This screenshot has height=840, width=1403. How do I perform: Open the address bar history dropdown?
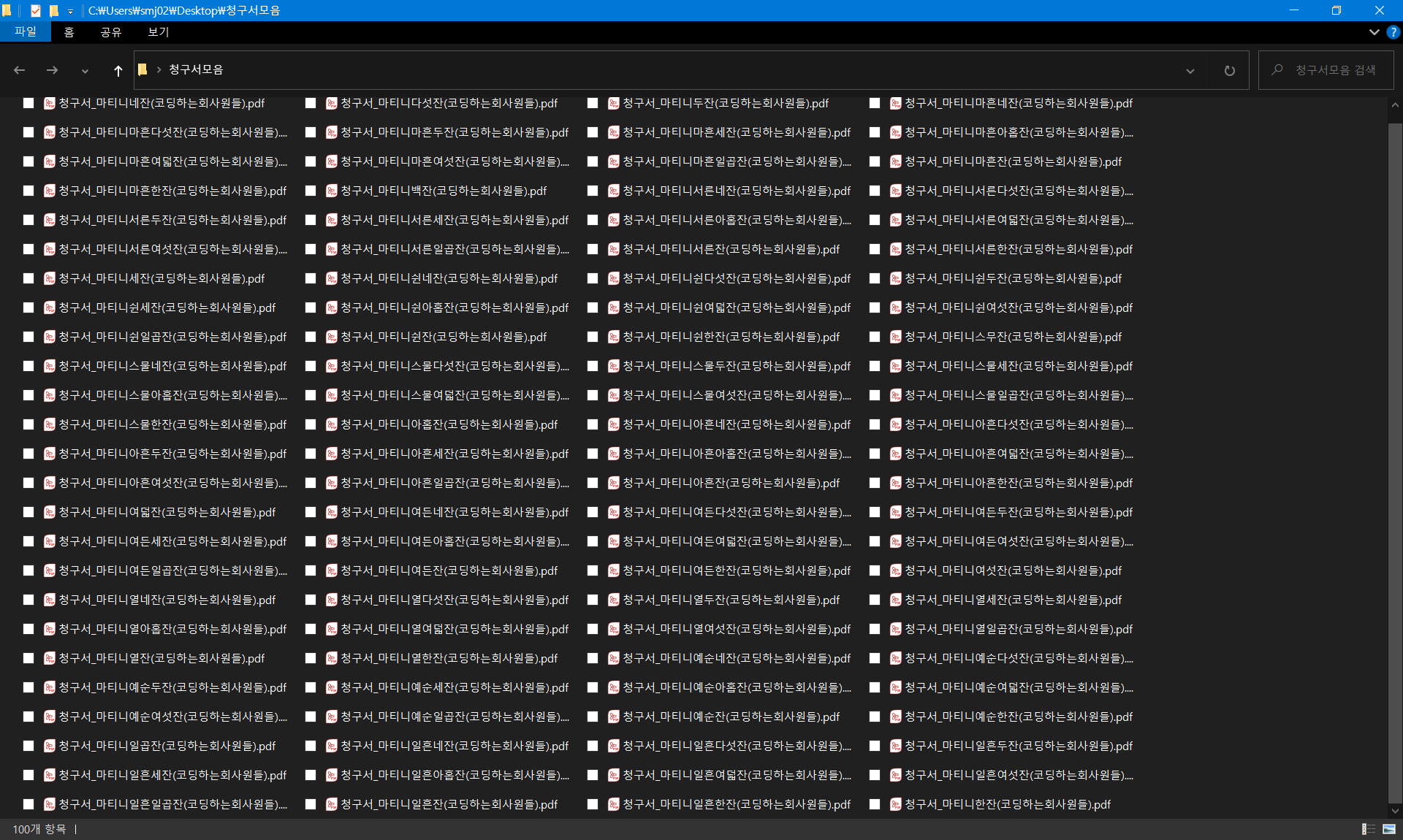[x=1190, y=71]
